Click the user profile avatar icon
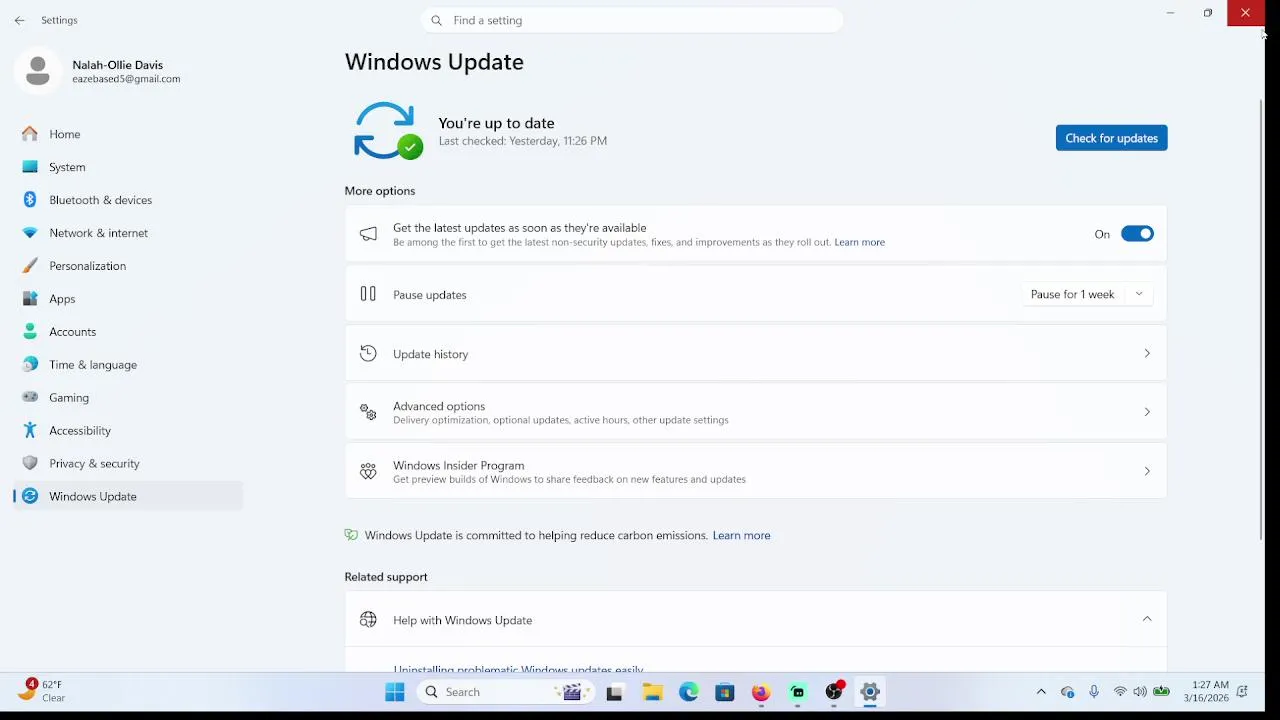 38,72
